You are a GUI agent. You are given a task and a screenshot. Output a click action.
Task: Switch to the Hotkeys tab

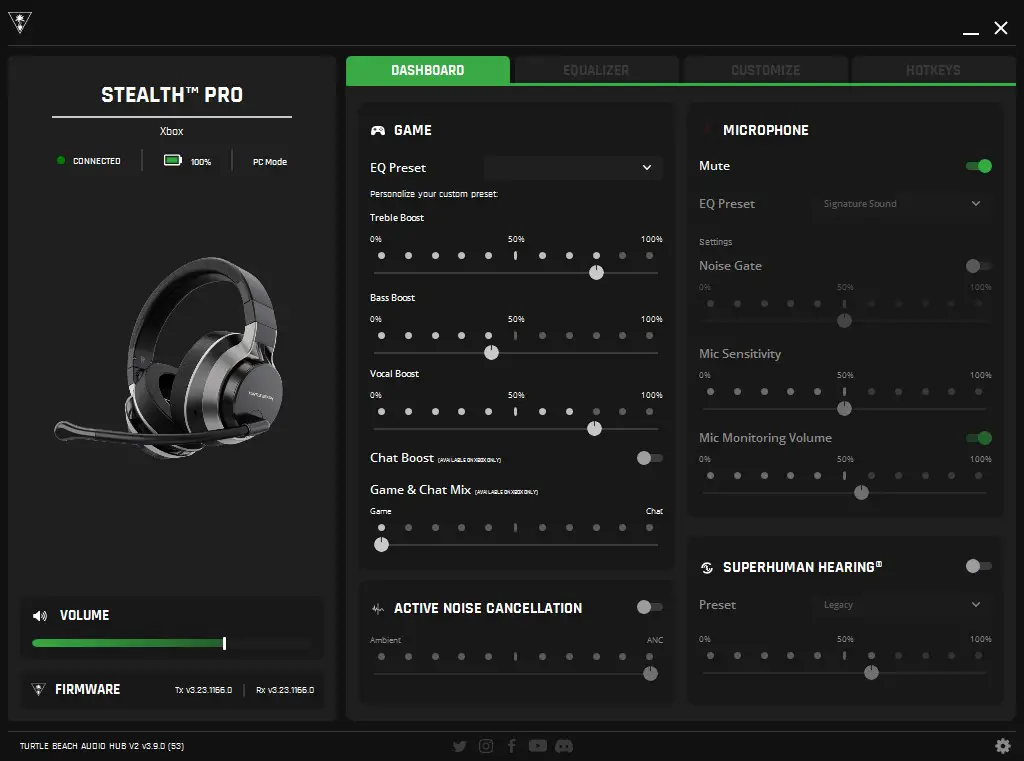(x=933, y=70)
